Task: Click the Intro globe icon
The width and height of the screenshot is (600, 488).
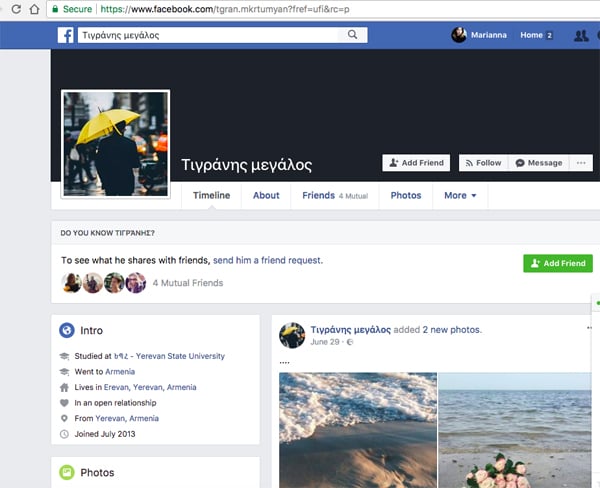Action: [x=67, y=330]
